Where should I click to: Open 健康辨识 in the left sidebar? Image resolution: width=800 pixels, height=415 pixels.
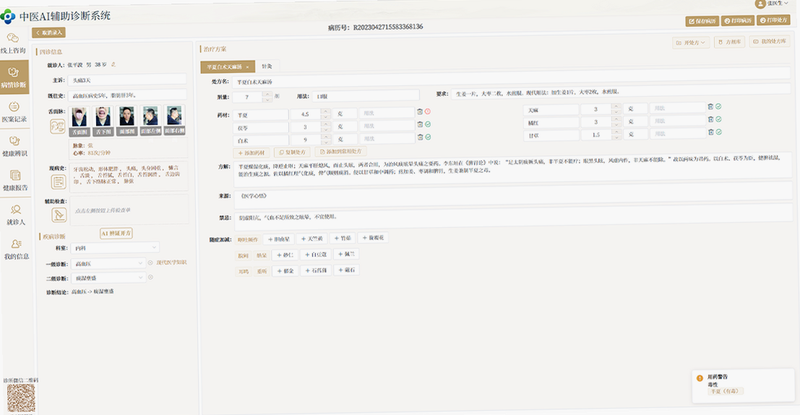coord(14,146)
